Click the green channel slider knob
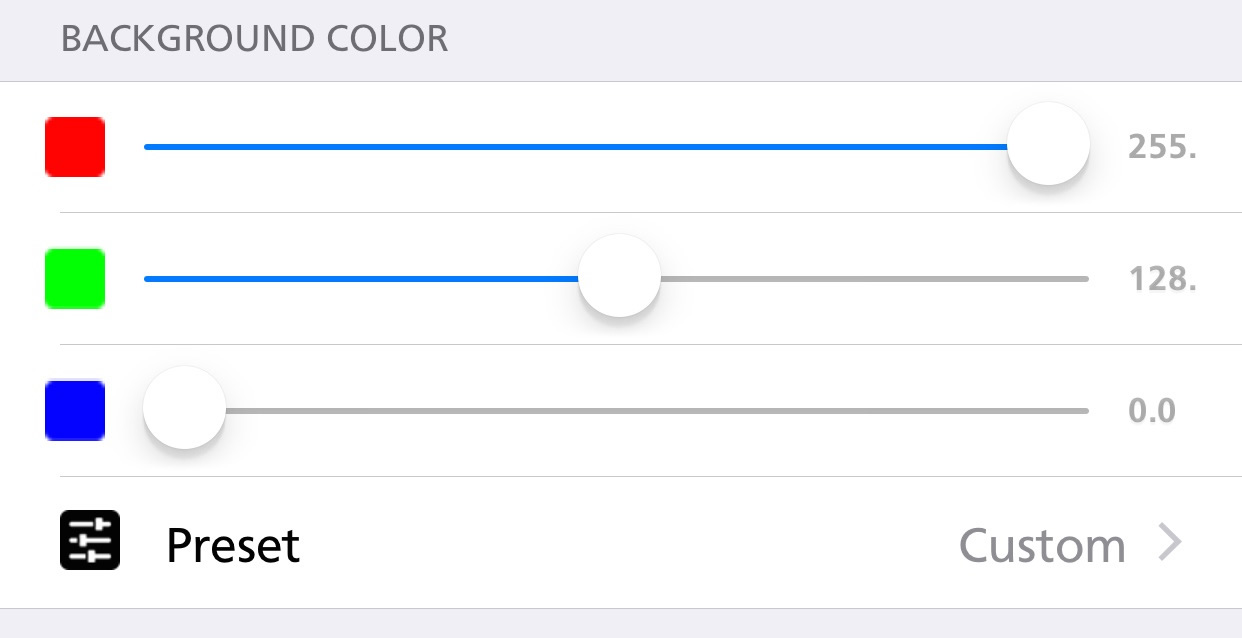Viewport: 1242px width, 638px height. pos(620,276)
